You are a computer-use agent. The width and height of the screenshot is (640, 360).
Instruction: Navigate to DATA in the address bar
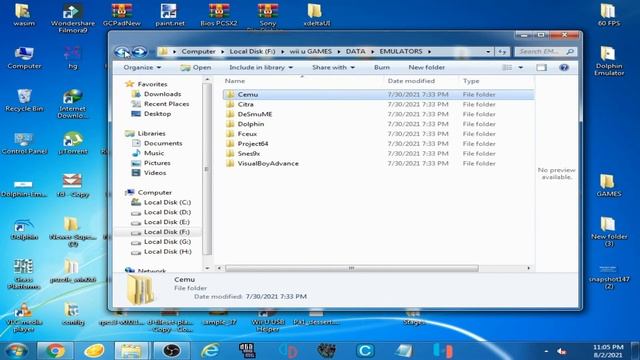356,51
